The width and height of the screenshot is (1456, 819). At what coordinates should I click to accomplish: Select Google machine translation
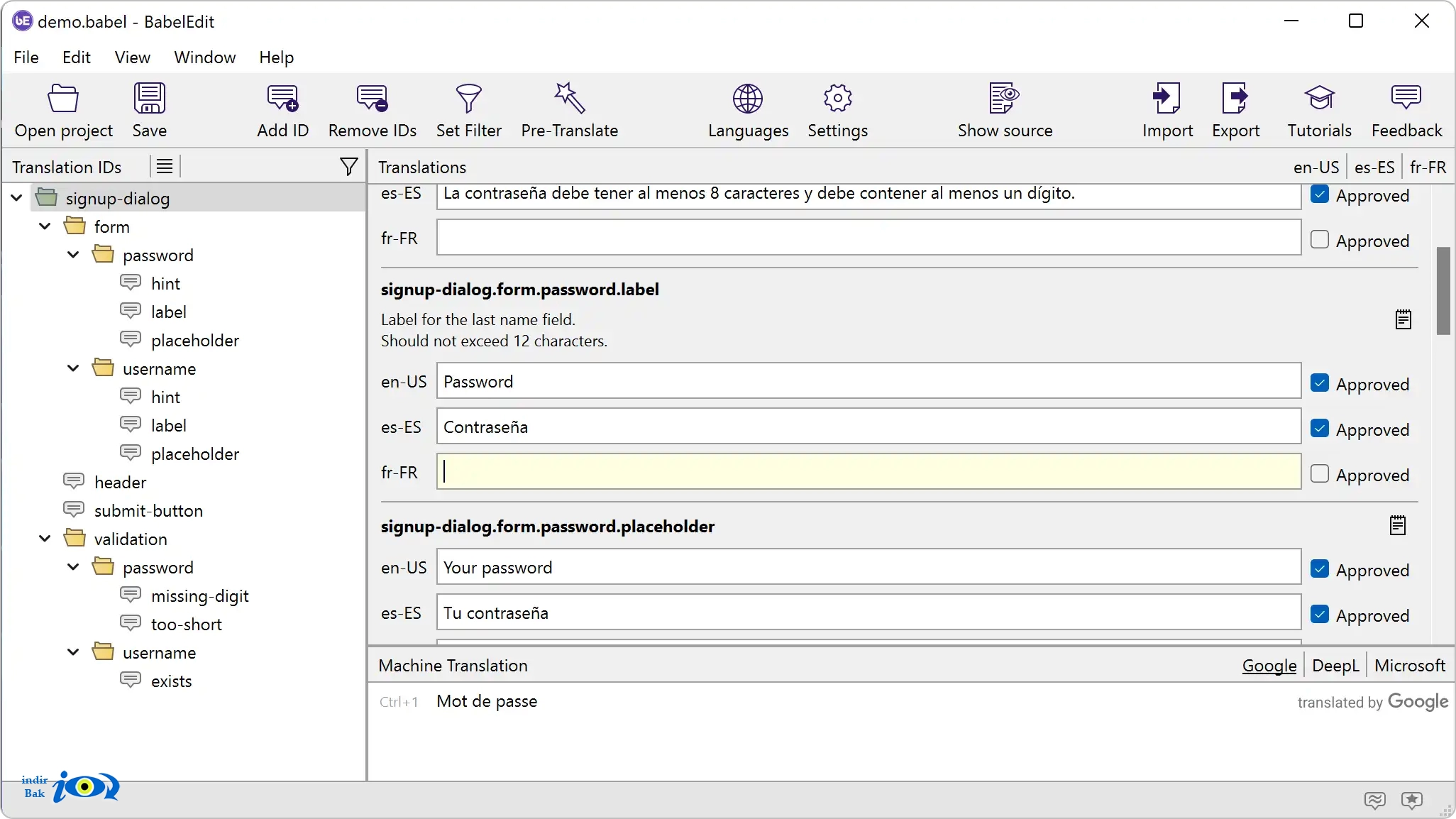pos(1269,666)
